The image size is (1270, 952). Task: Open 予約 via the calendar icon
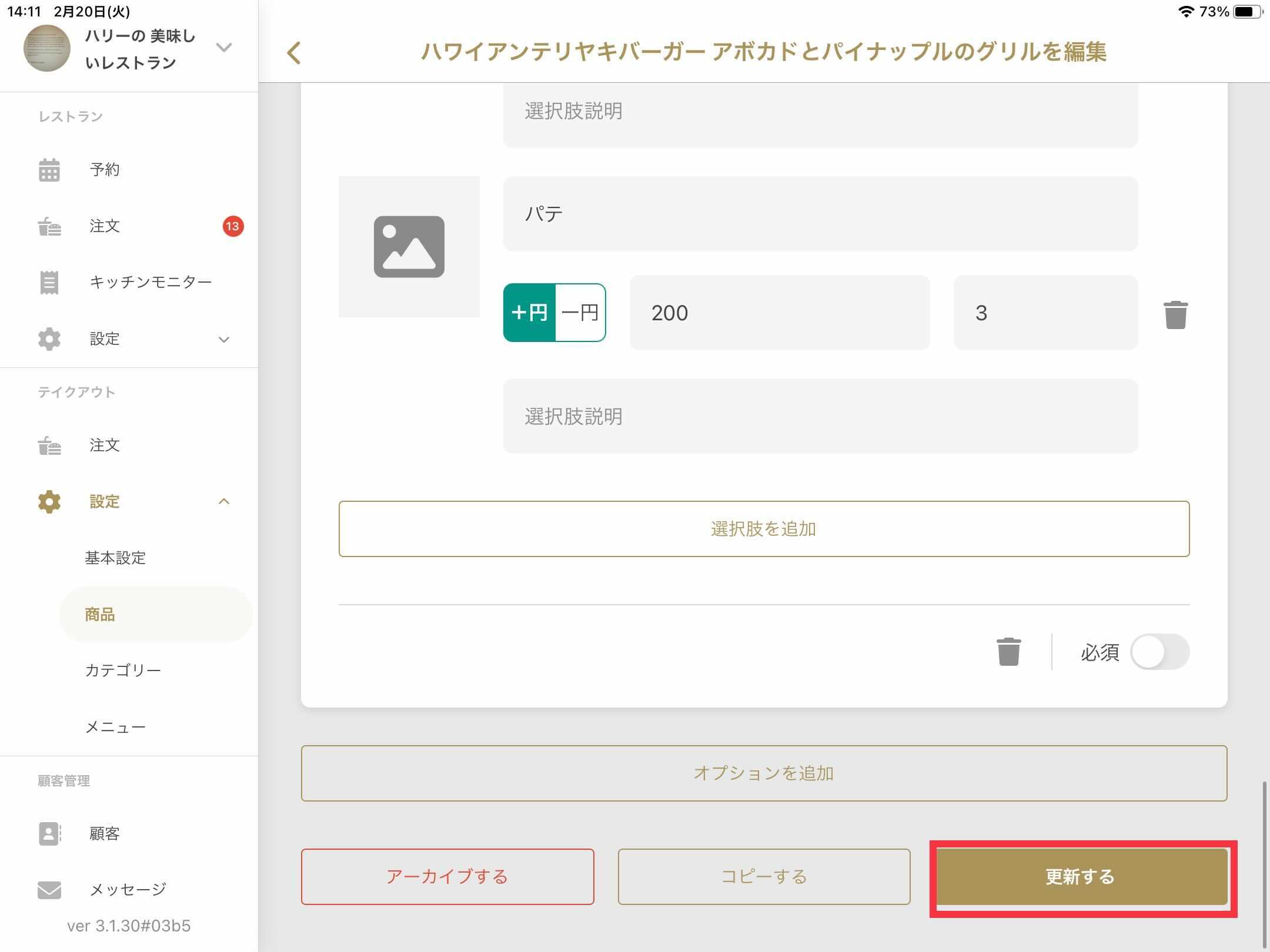click(x=49, y=170)
